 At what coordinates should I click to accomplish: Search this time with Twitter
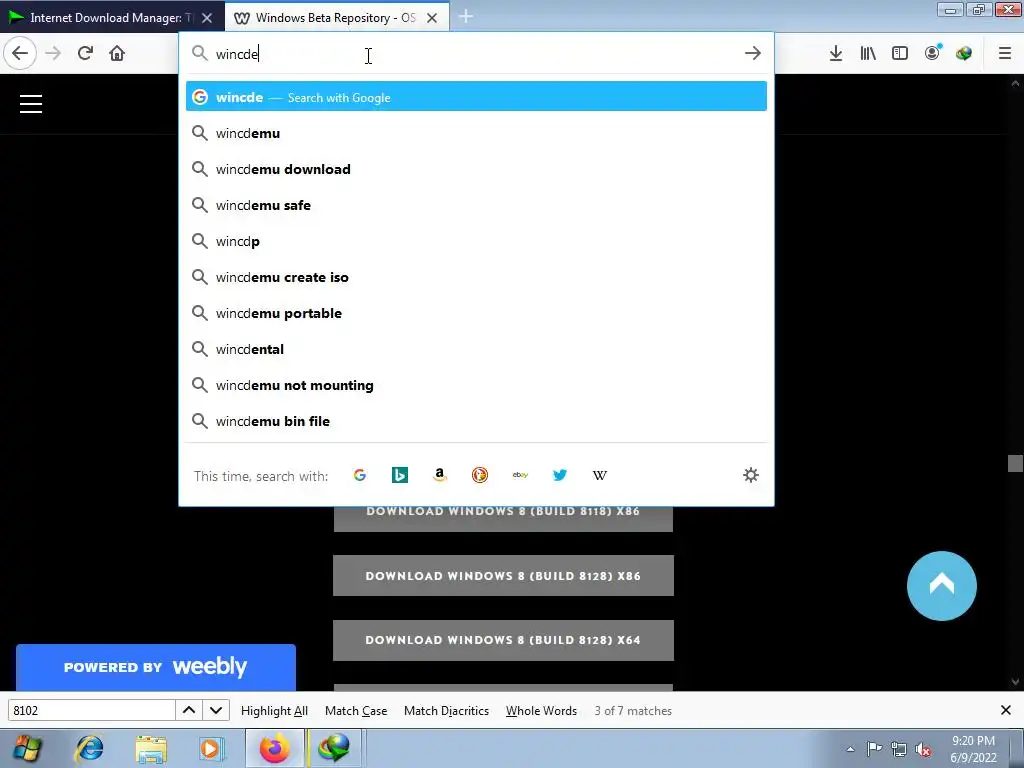(x=560, y=475)
